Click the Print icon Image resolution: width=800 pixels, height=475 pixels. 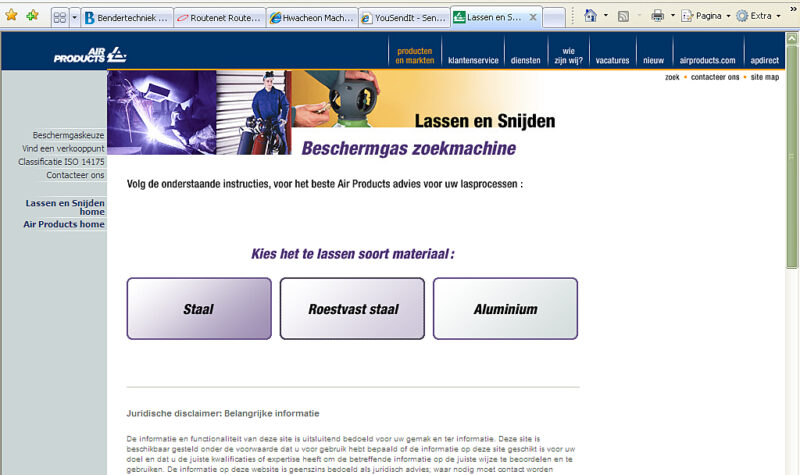coord(658,16)
